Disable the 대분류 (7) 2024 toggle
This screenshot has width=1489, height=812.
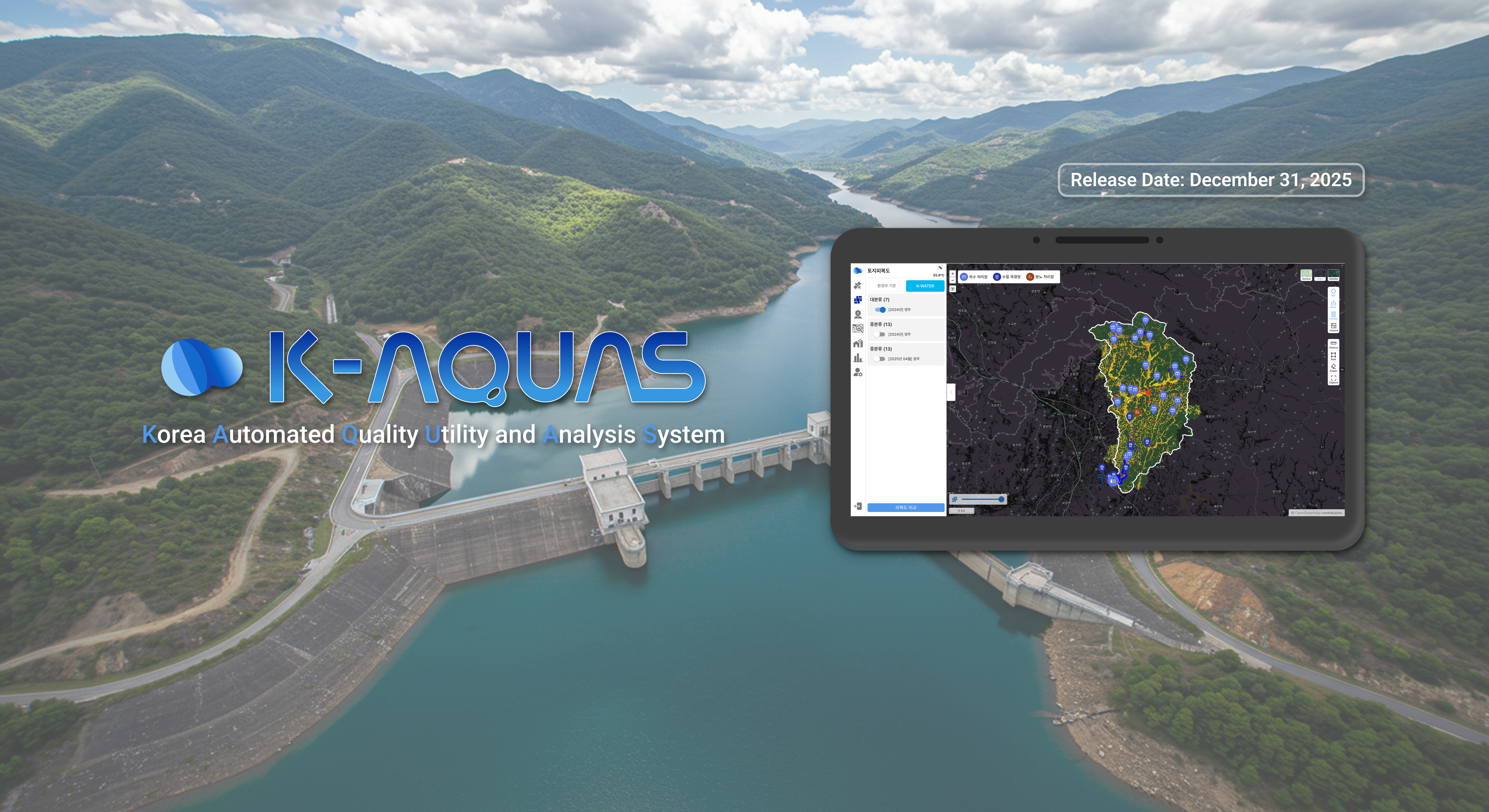coord(880,310)
